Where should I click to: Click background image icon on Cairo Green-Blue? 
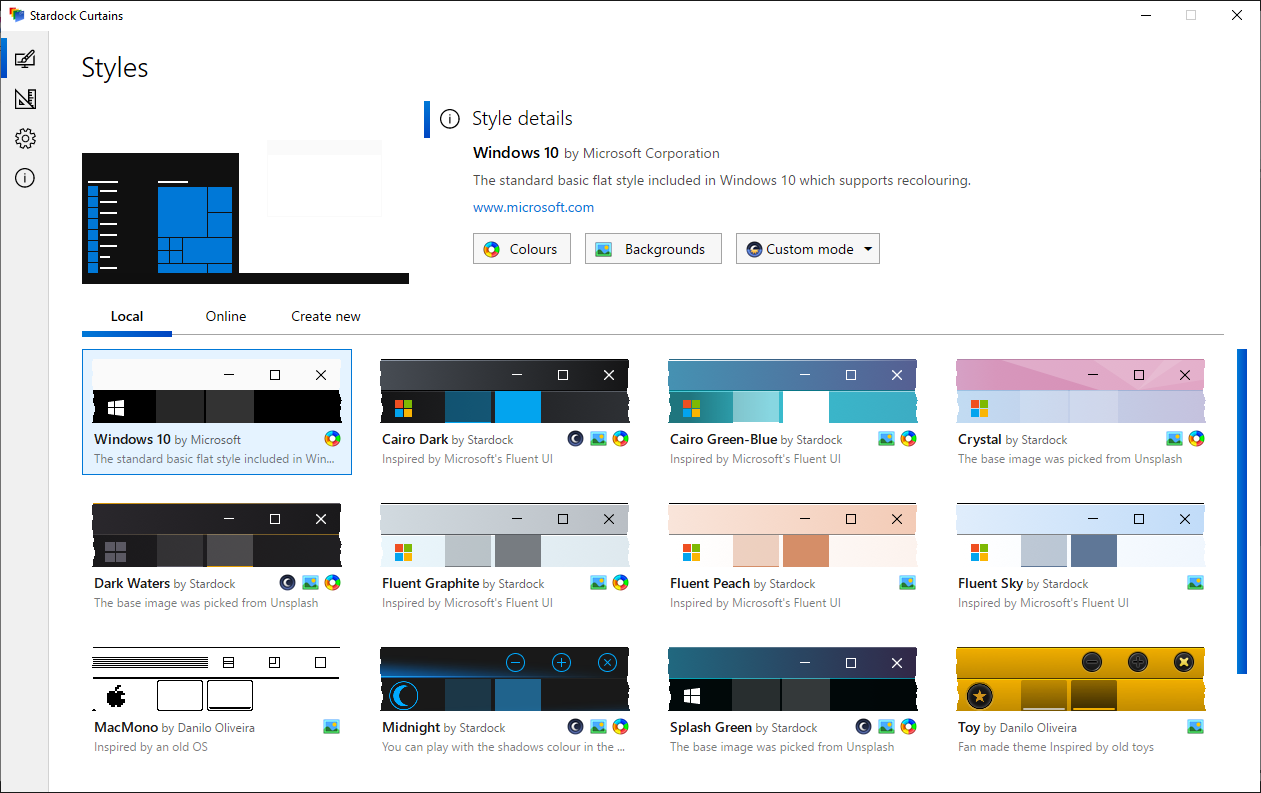tap(886, 439)
